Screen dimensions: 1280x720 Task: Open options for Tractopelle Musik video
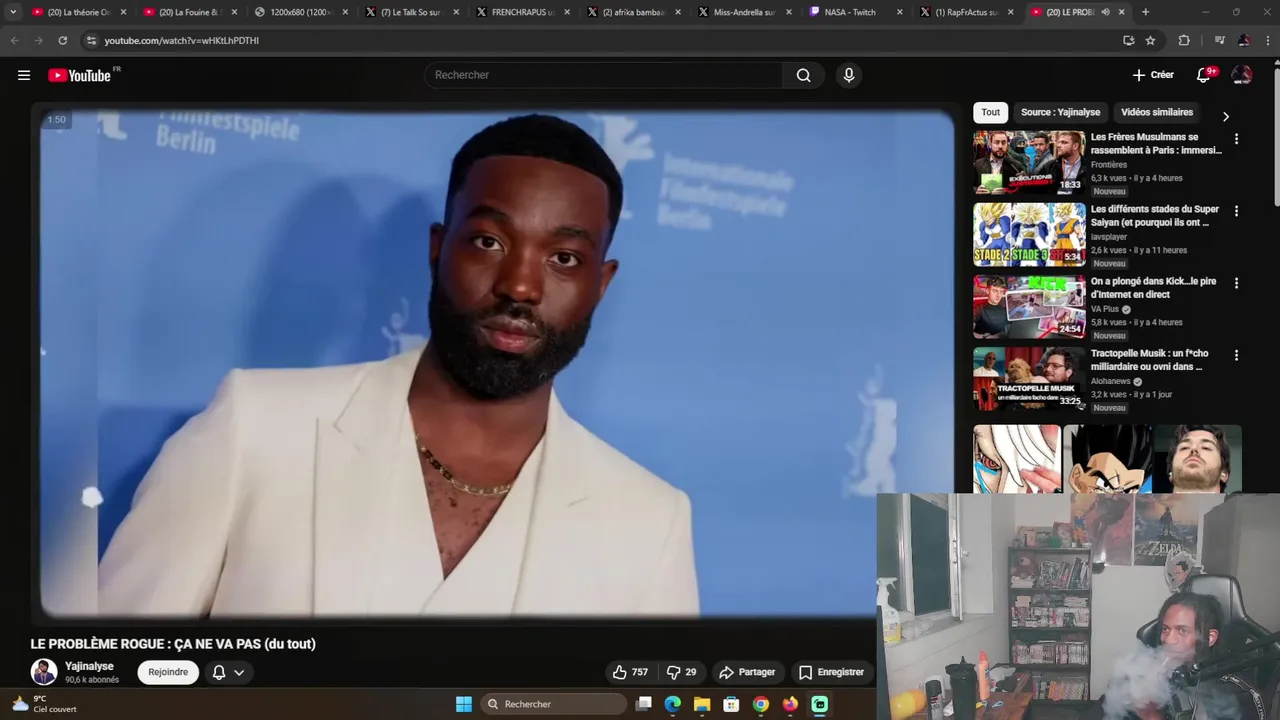tap(1236, 355)
